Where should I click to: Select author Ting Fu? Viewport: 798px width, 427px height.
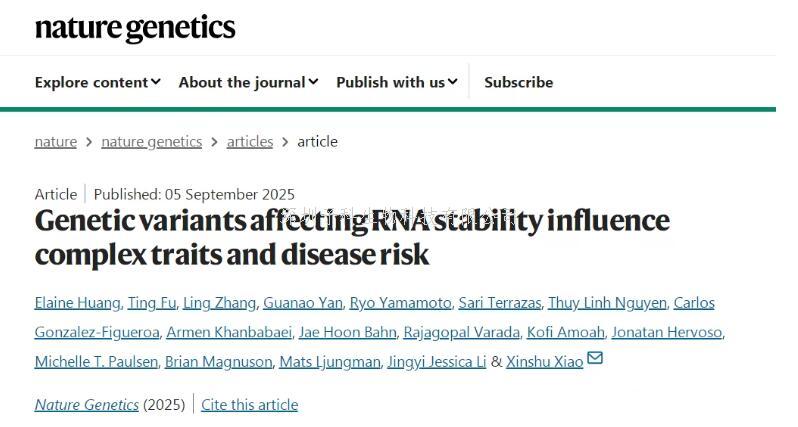pos(151,302)
